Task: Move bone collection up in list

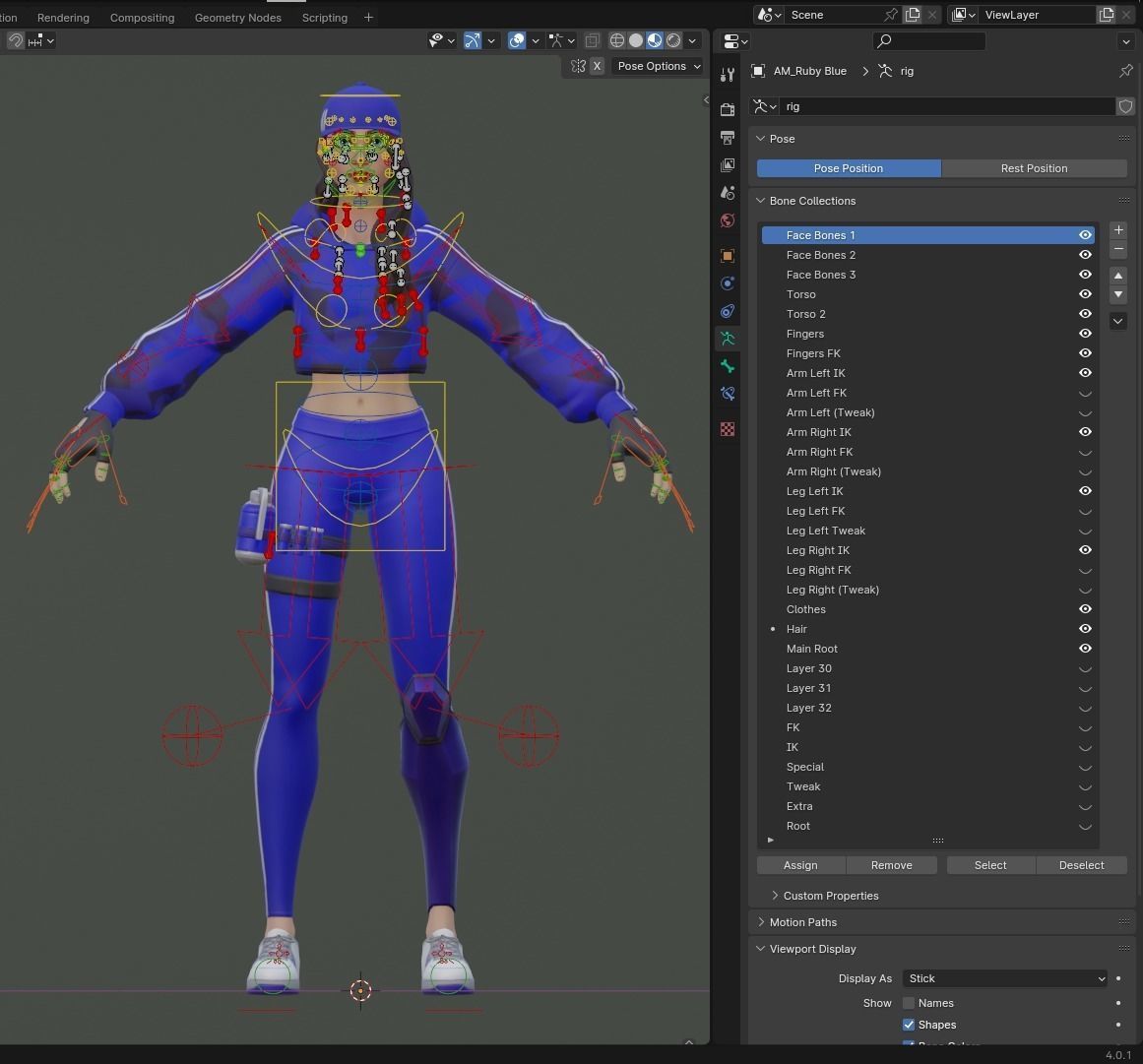Action: pyautogui.click(x=1118, y=276)
